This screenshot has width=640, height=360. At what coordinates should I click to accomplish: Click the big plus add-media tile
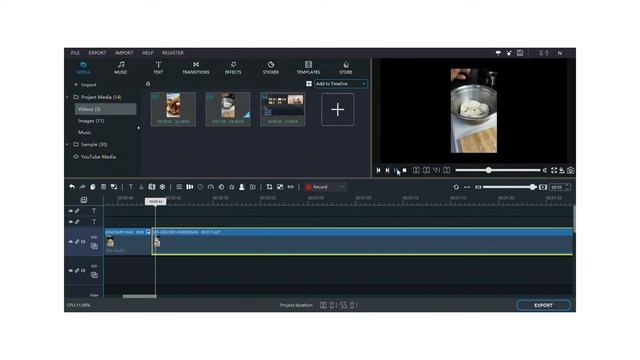tap(338, 109)
